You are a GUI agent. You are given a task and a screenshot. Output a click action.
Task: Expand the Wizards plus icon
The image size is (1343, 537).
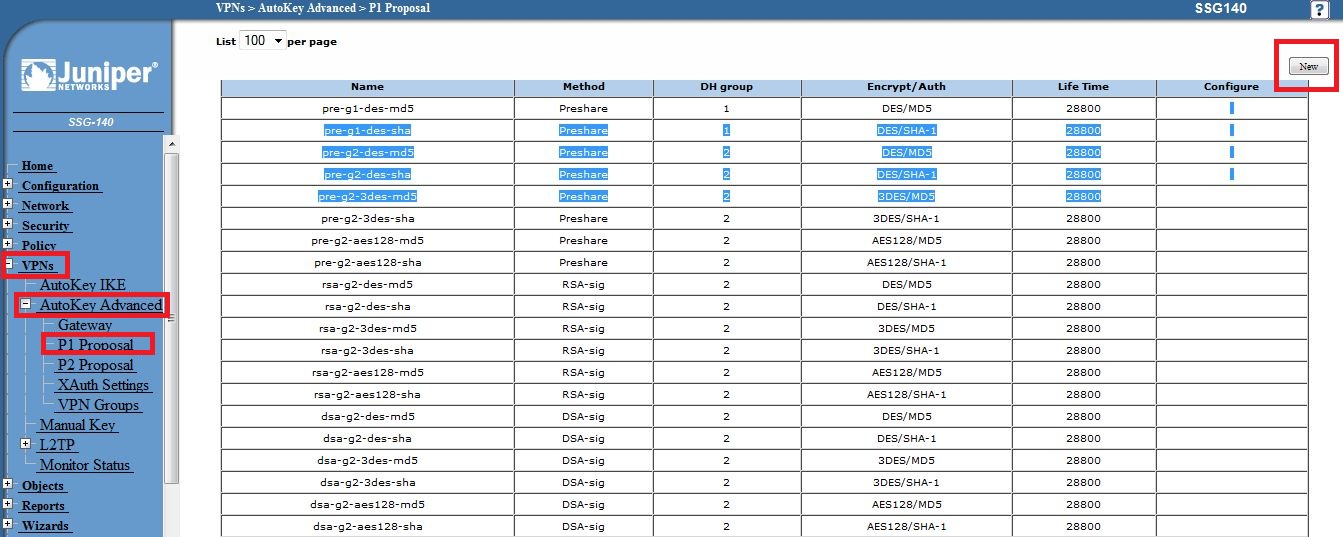tap(8, 525)
